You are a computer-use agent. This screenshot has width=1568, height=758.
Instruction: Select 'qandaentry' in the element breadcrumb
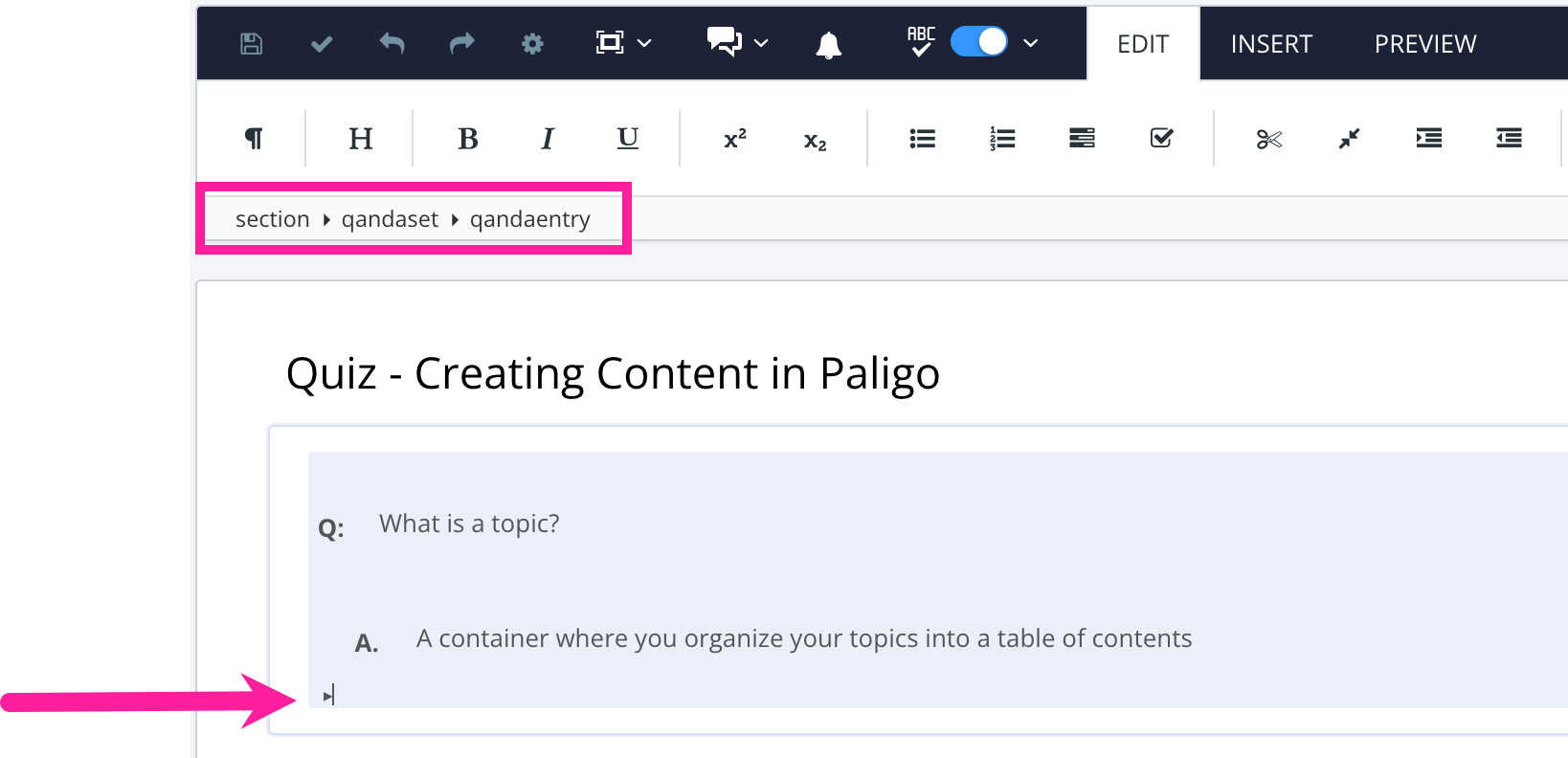[x=530, y=219]
